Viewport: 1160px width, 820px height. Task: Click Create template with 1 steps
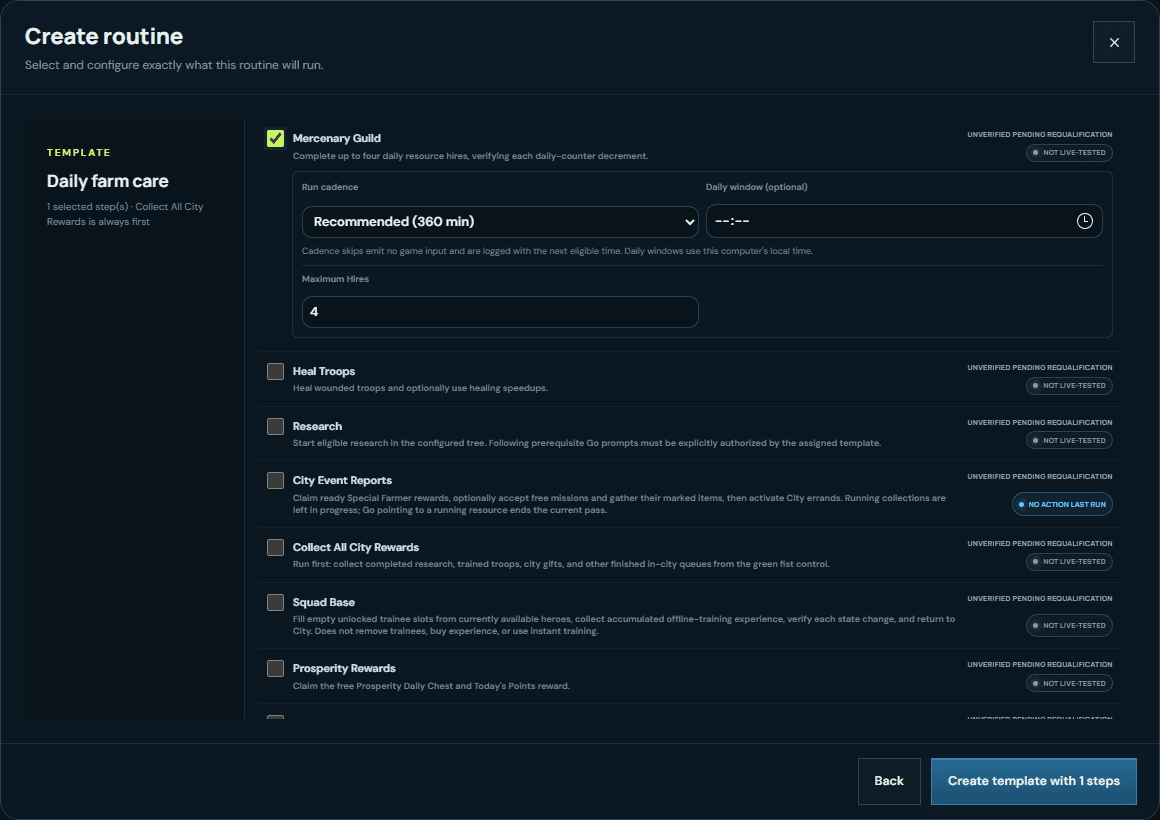coord(1033,781)
